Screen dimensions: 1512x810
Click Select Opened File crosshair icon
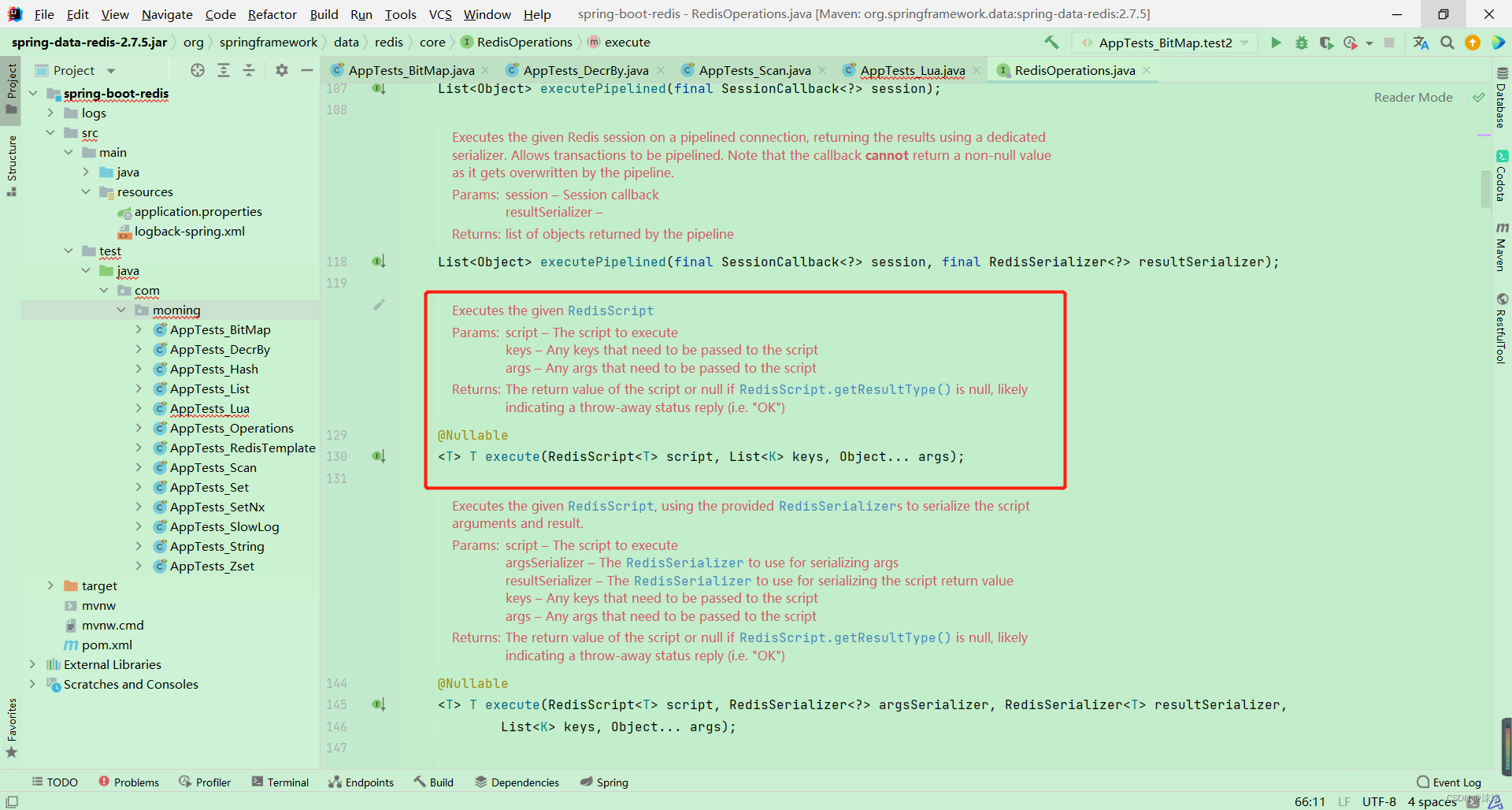[198, 70]
